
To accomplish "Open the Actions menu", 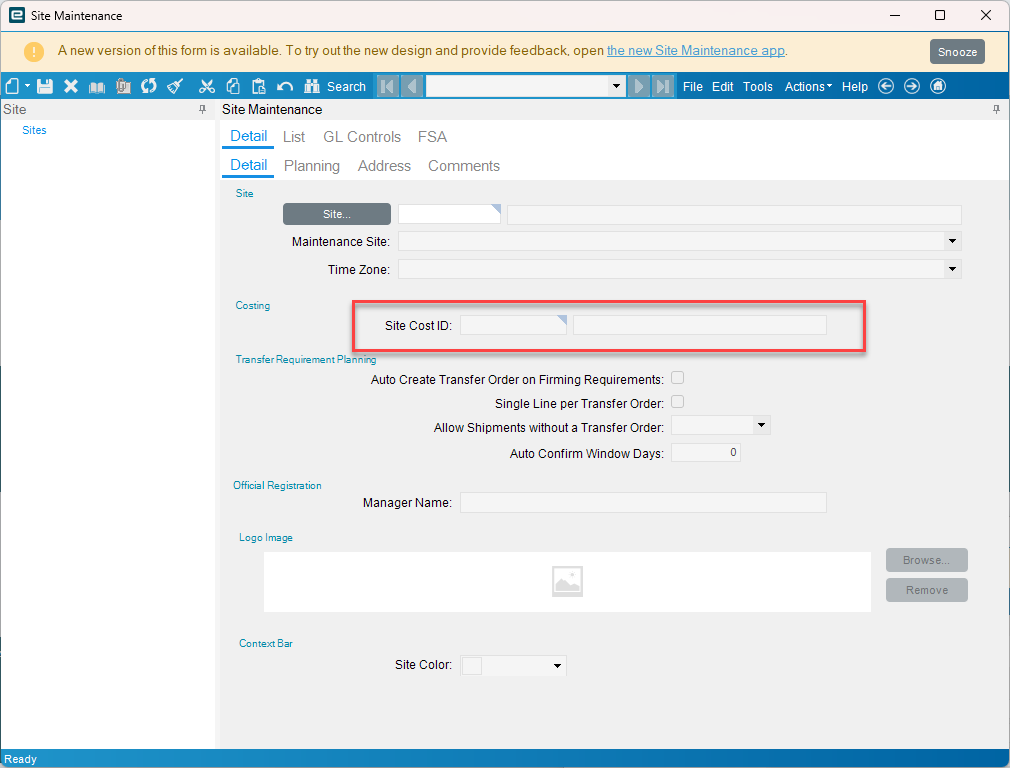I will (808, 86).
